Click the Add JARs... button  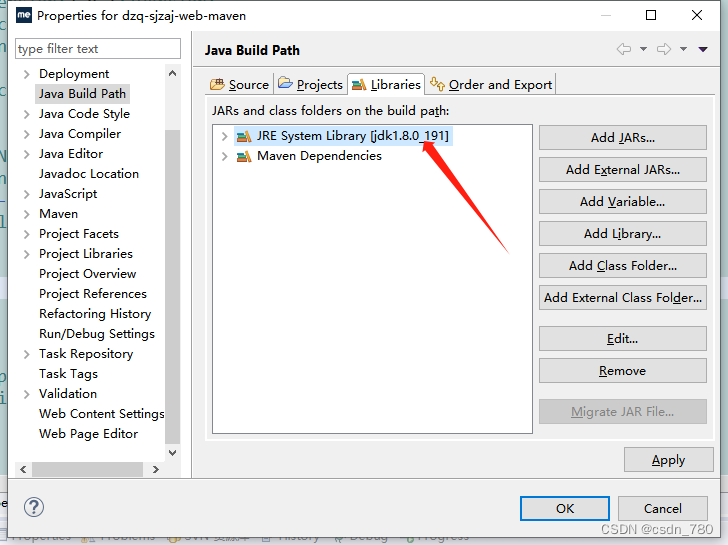pos(623,137)
